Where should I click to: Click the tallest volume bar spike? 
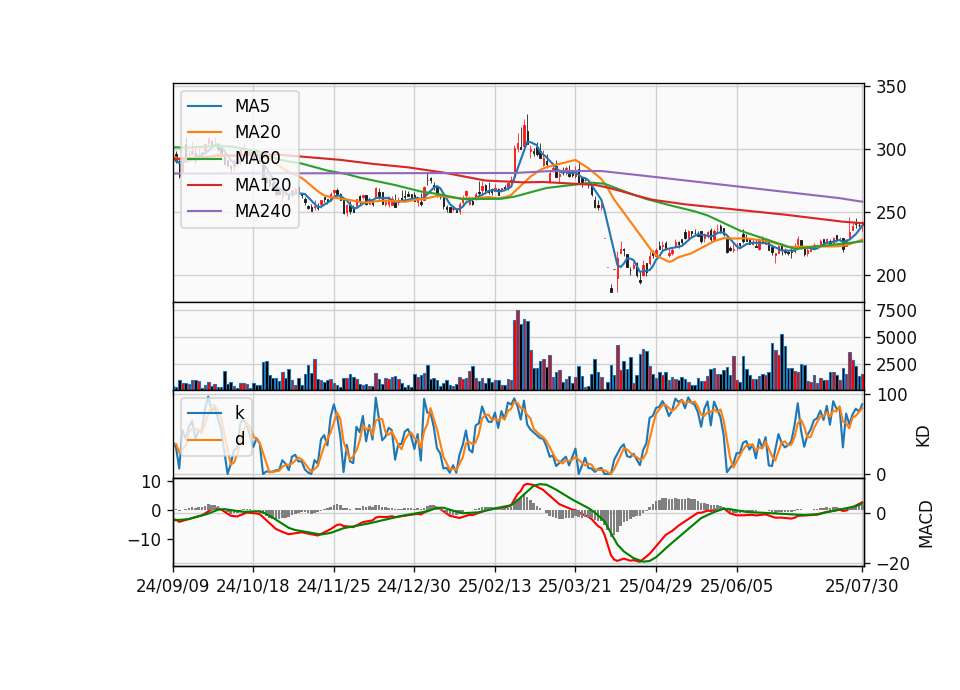coord(518,350)
